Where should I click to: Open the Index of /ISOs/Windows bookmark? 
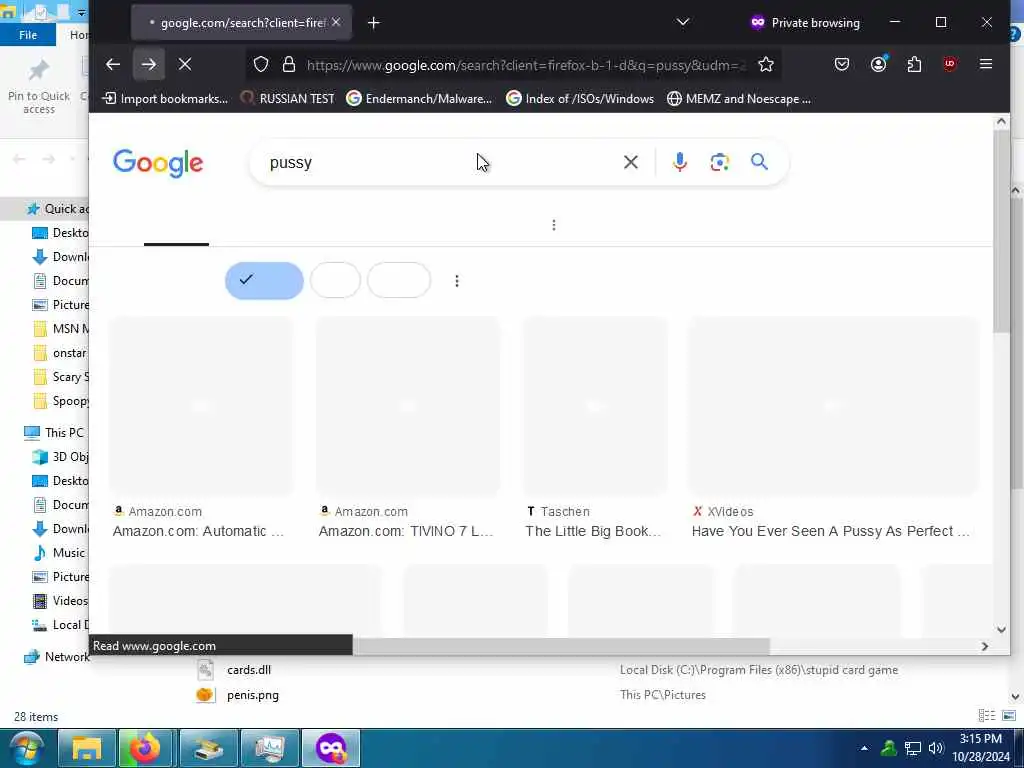point(580,99)
